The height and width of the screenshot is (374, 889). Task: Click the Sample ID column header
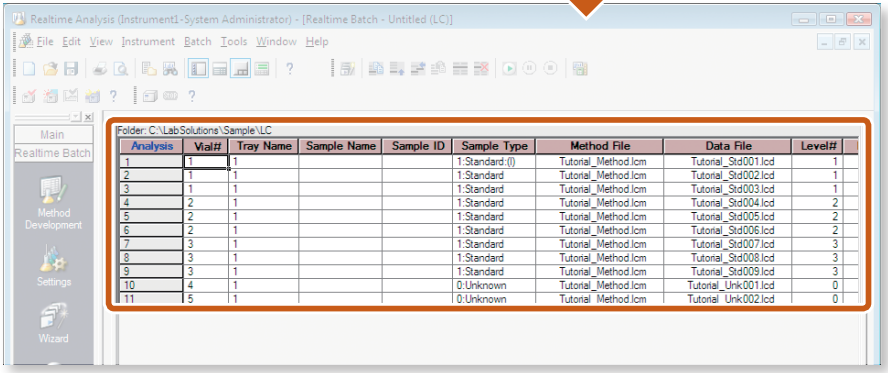point(418,146)
